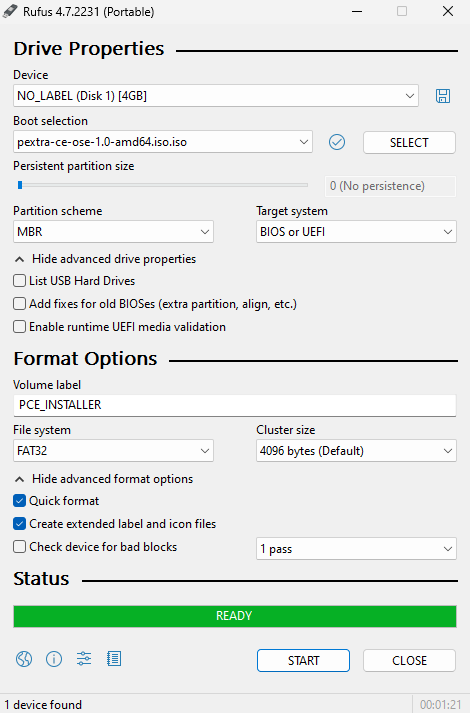470x713 pixels.
Task: Enable Check device for bad blocks
Action: click(x=20, y=547)
